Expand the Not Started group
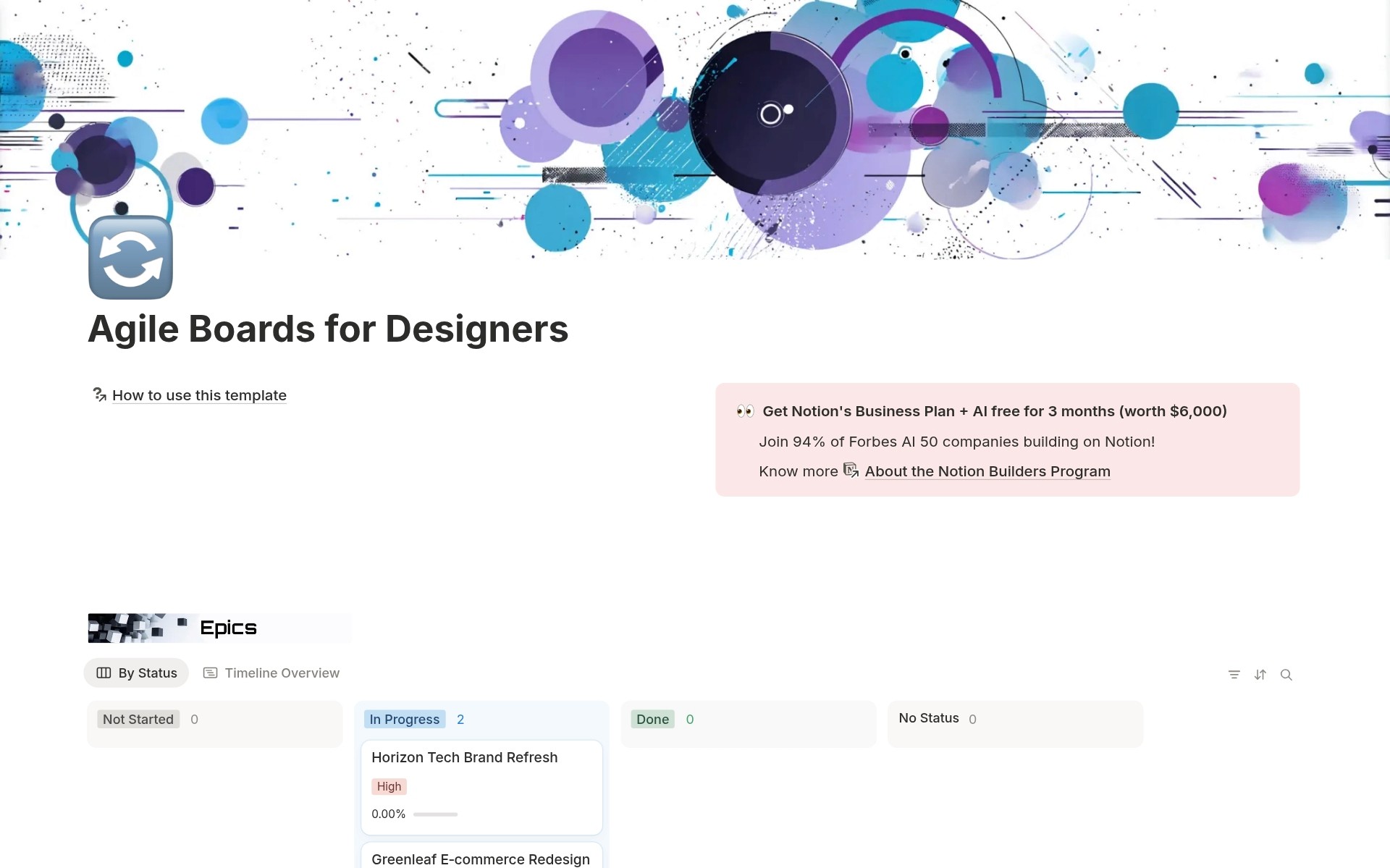 138,719
